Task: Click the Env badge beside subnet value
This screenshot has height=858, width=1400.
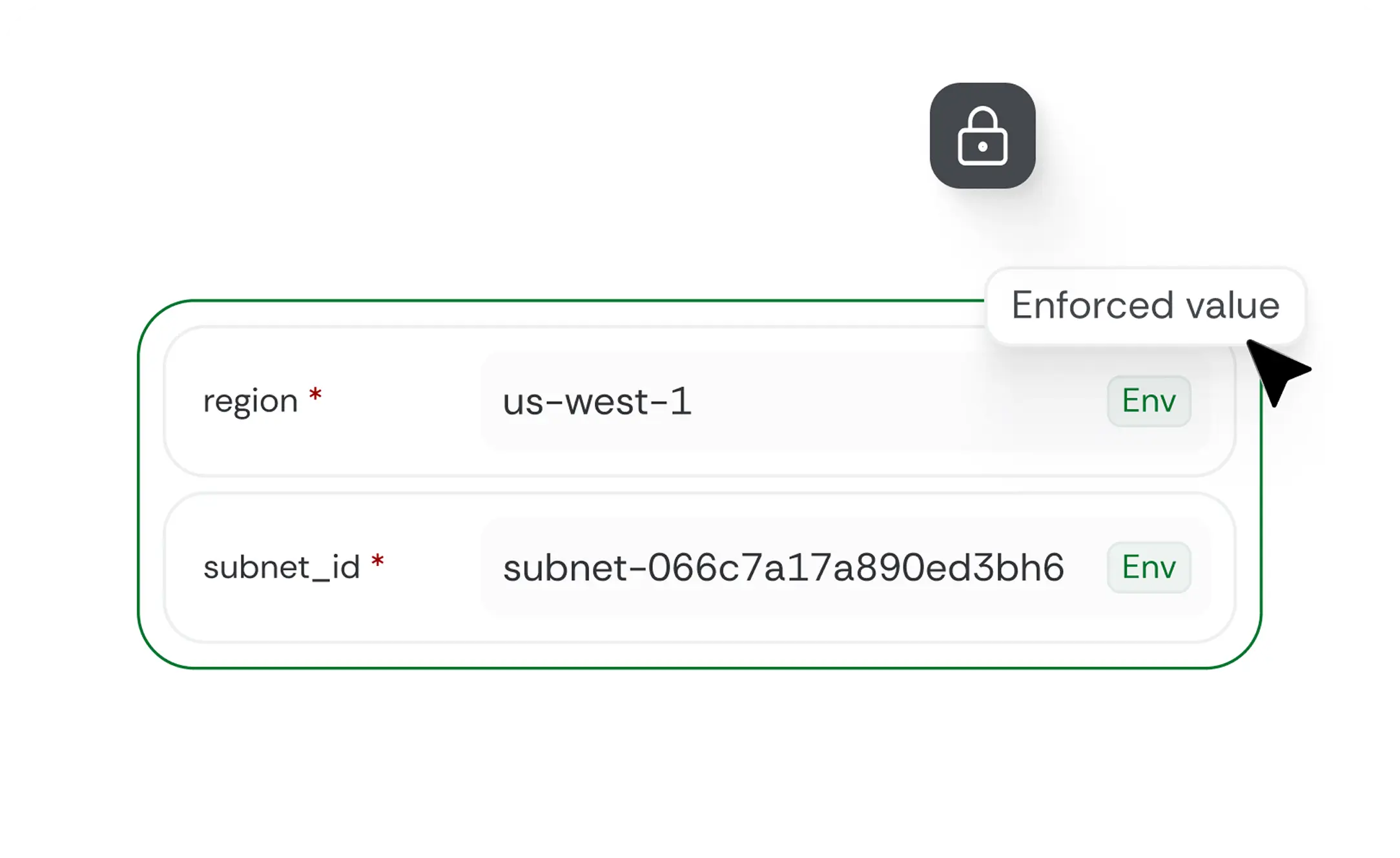Action: tap(1149, 567)
